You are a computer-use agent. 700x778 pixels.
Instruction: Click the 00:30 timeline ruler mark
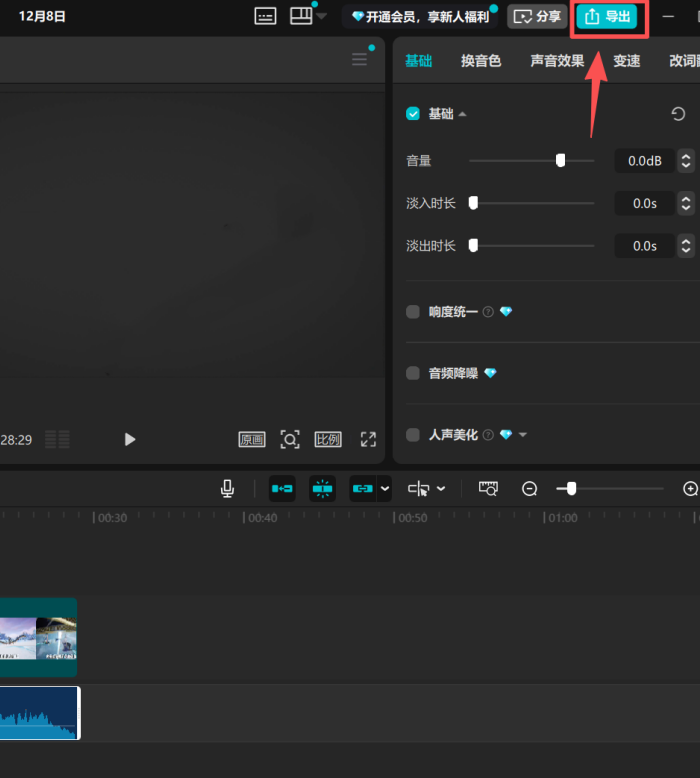110,518
